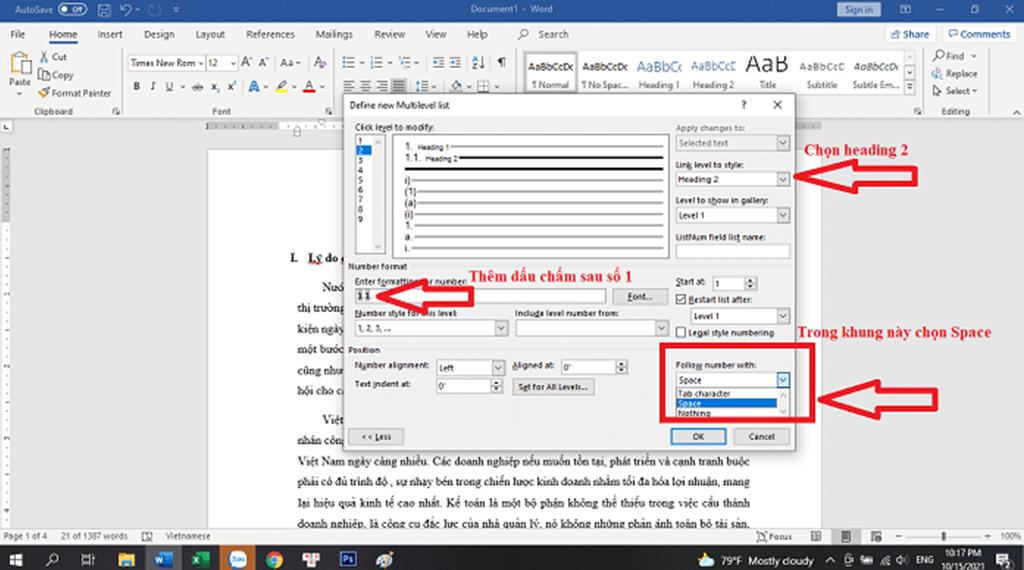Switch to the Review tab
This screenshot has width=1024, height=570.
(389, 35)
